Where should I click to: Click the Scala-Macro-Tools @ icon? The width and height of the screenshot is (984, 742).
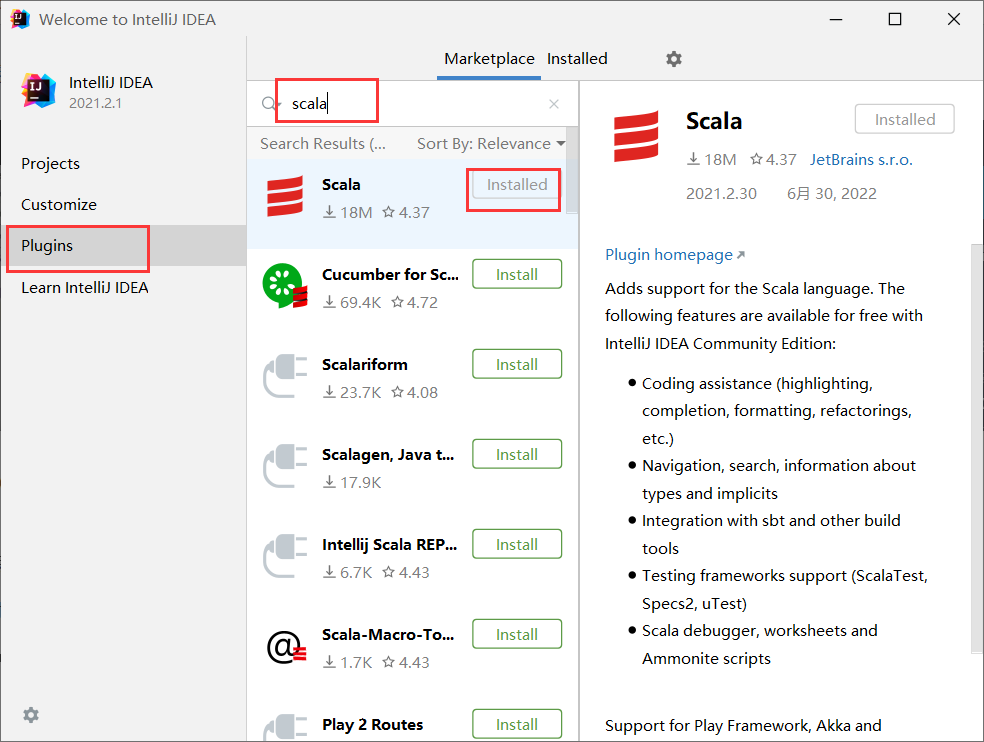286,647
